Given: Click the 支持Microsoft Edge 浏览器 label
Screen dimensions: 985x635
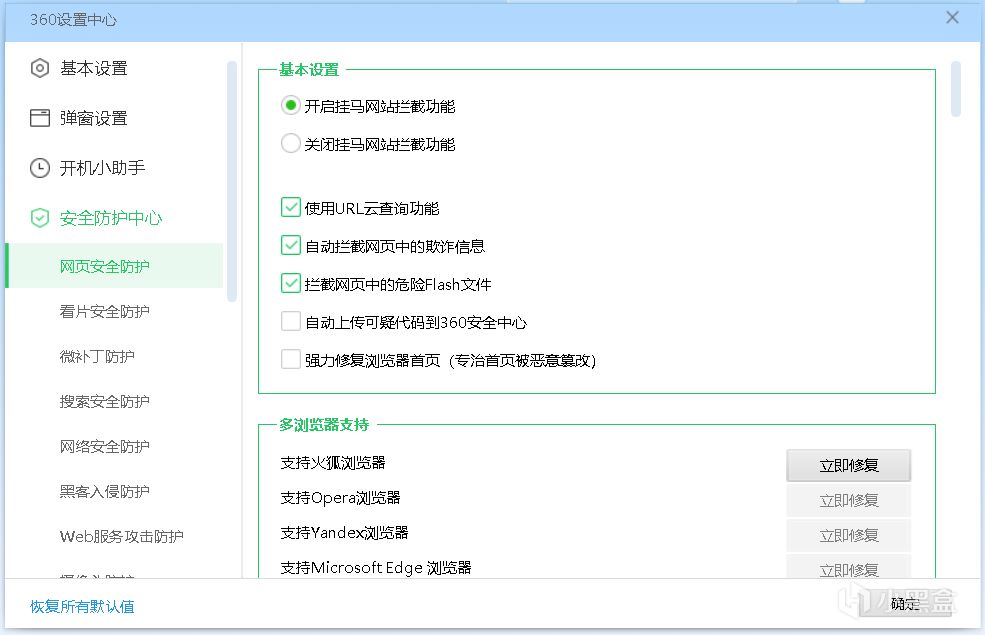Looking at the screenshot, I should (x=376, y=568).
